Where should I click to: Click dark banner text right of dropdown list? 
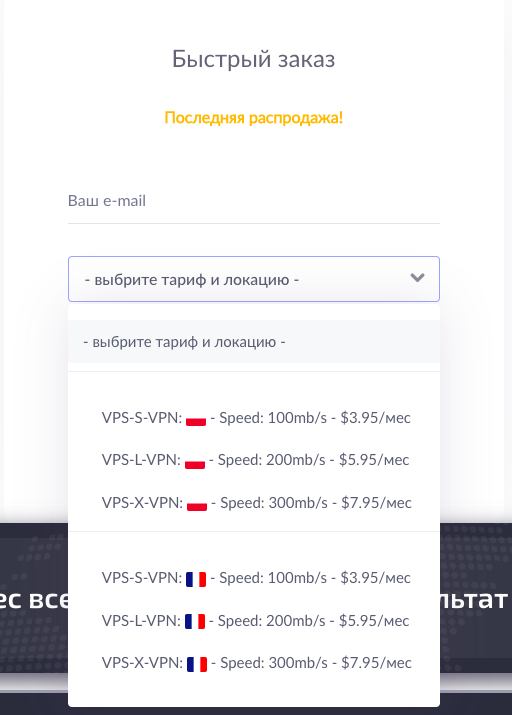(474, 599)
